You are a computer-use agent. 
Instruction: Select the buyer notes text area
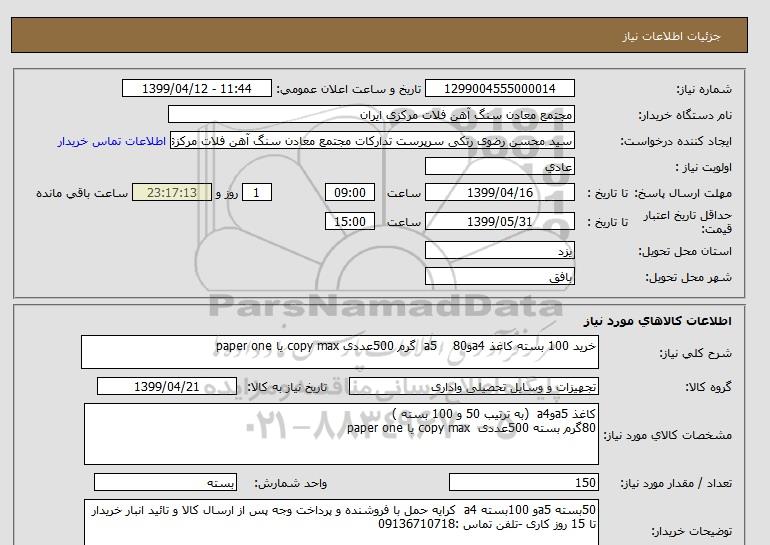(341, 522)
